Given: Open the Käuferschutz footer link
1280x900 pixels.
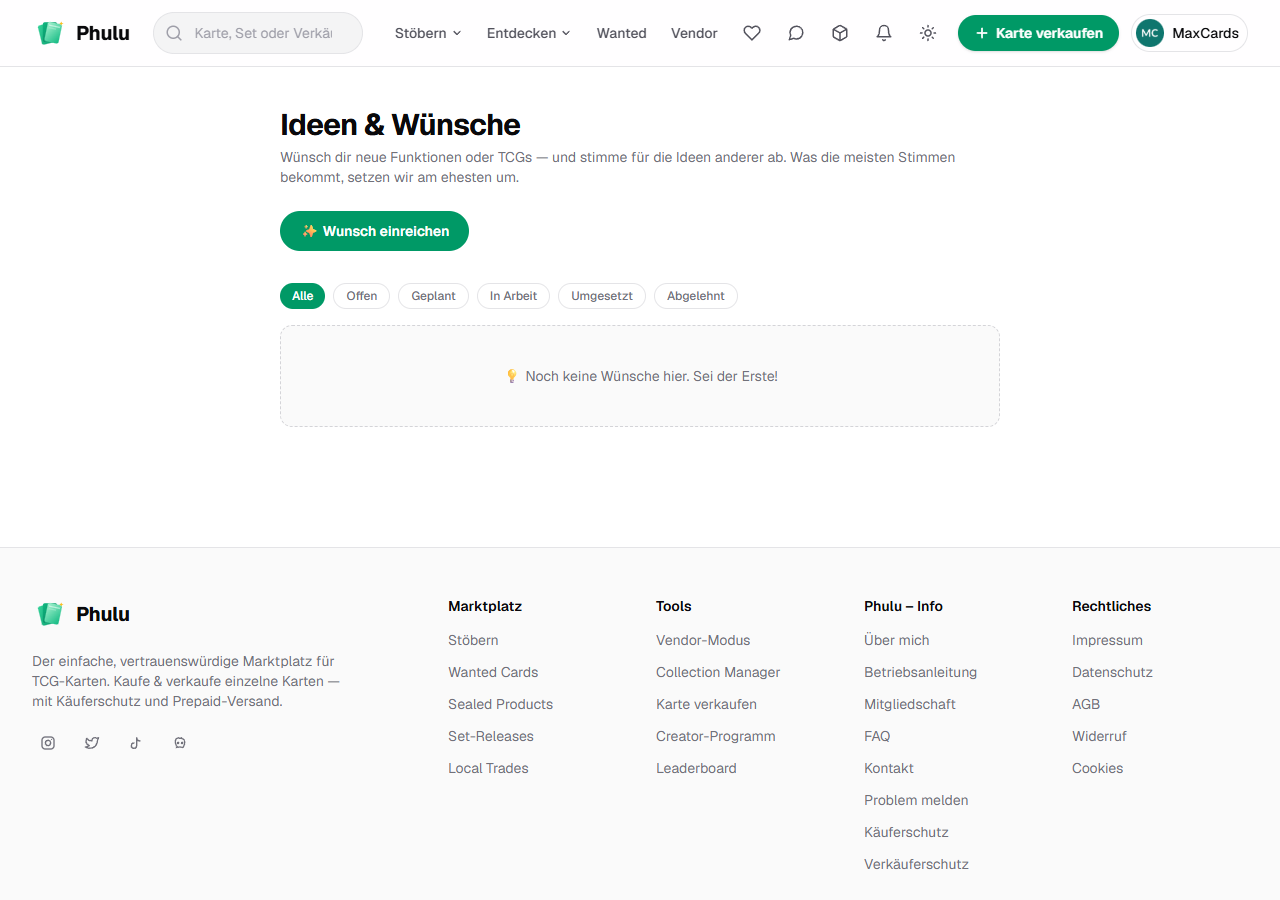Looking at the screenshot, I should point(906,832).
